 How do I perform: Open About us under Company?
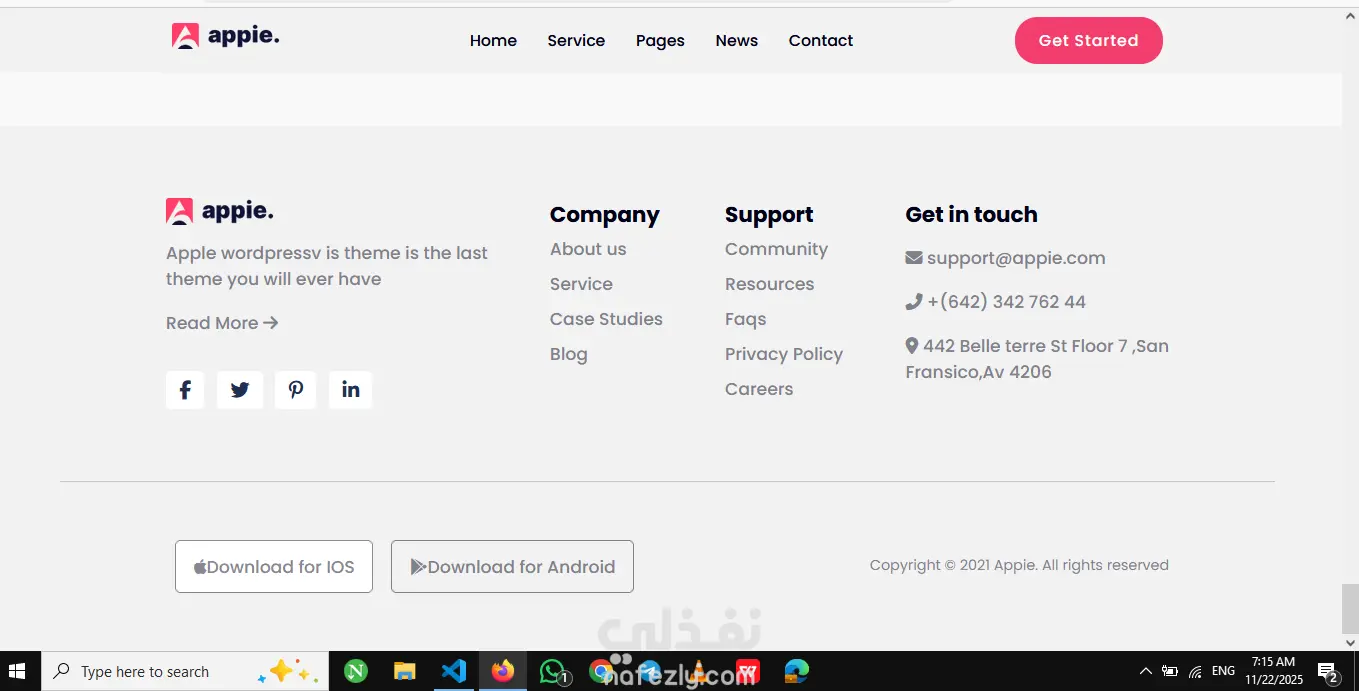pyautogui.click(x=588, y=249)
